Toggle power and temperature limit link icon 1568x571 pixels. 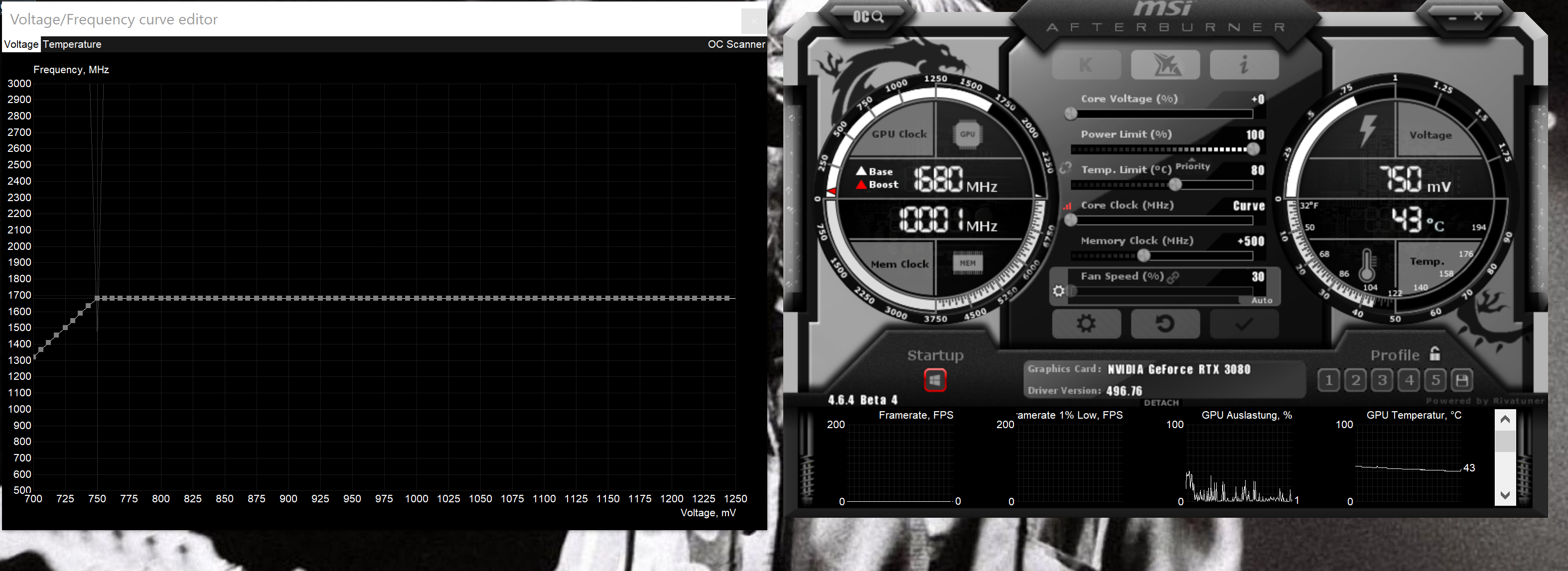[1065, 168]
